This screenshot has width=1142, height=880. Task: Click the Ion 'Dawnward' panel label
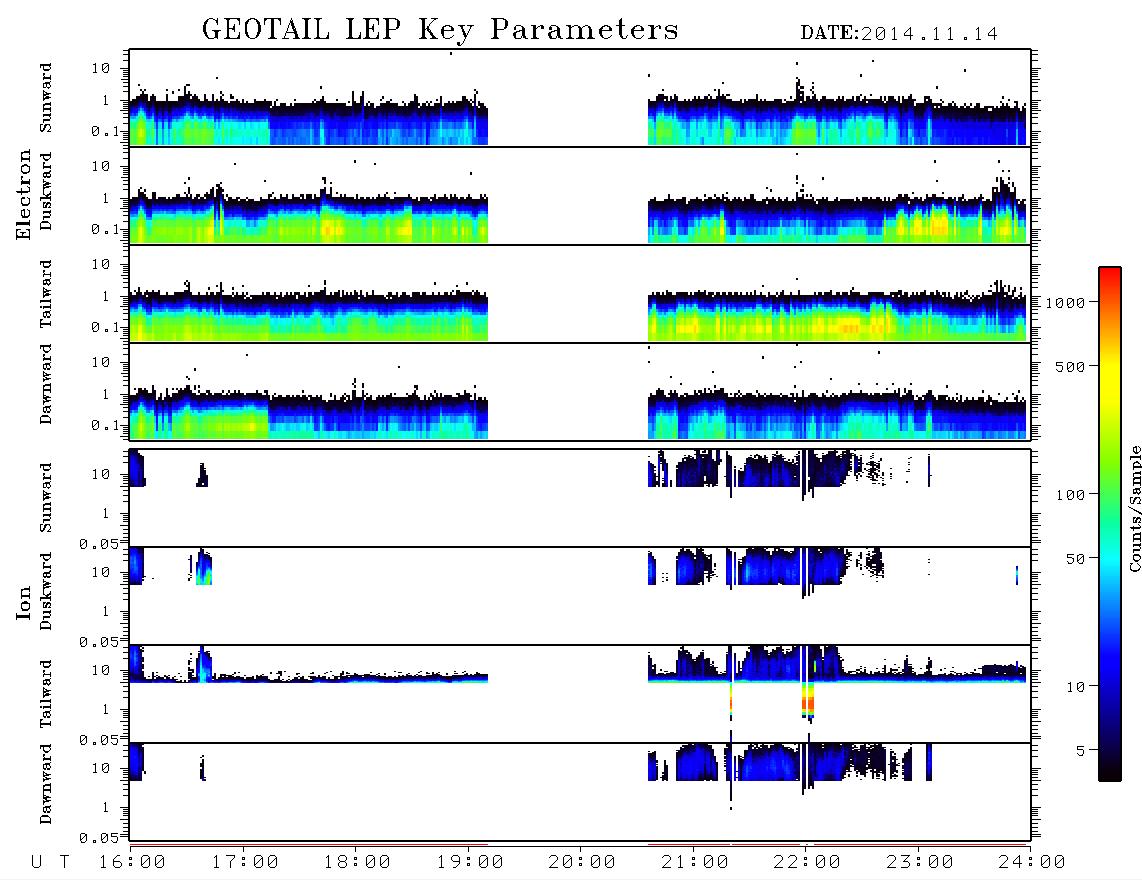46,784
